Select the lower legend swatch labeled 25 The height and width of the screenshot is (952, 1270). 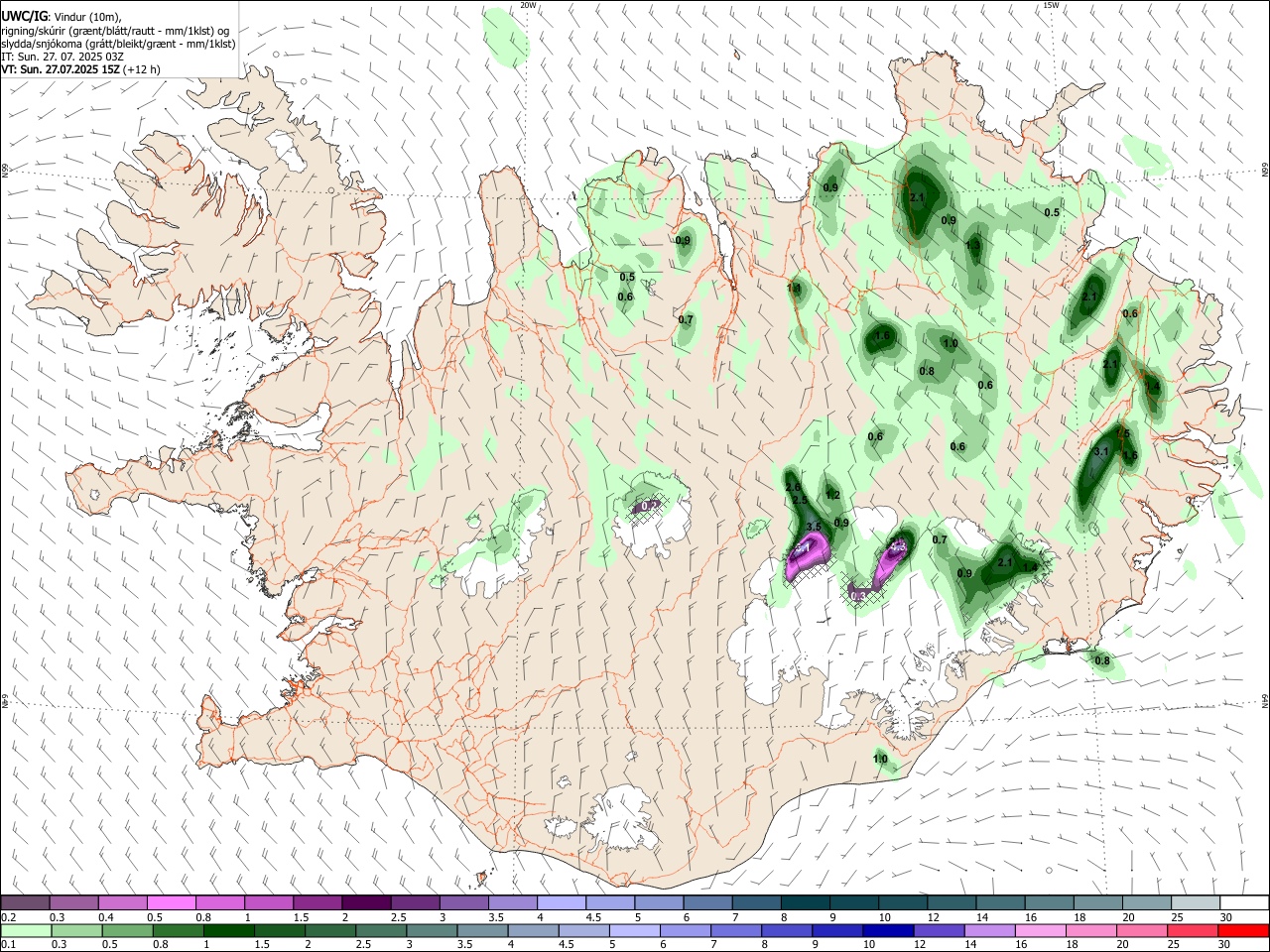[1194, 930]
